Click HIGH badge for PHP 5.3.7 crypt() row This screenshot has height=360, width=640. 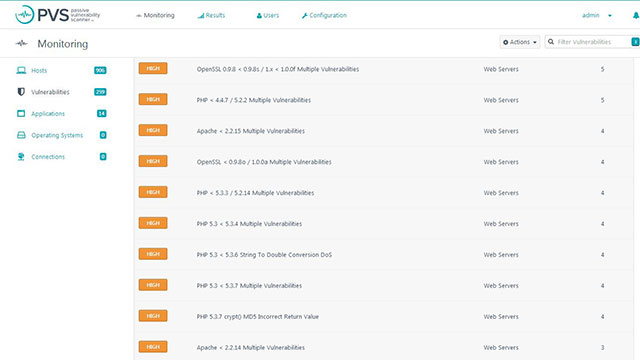point(153,316)
